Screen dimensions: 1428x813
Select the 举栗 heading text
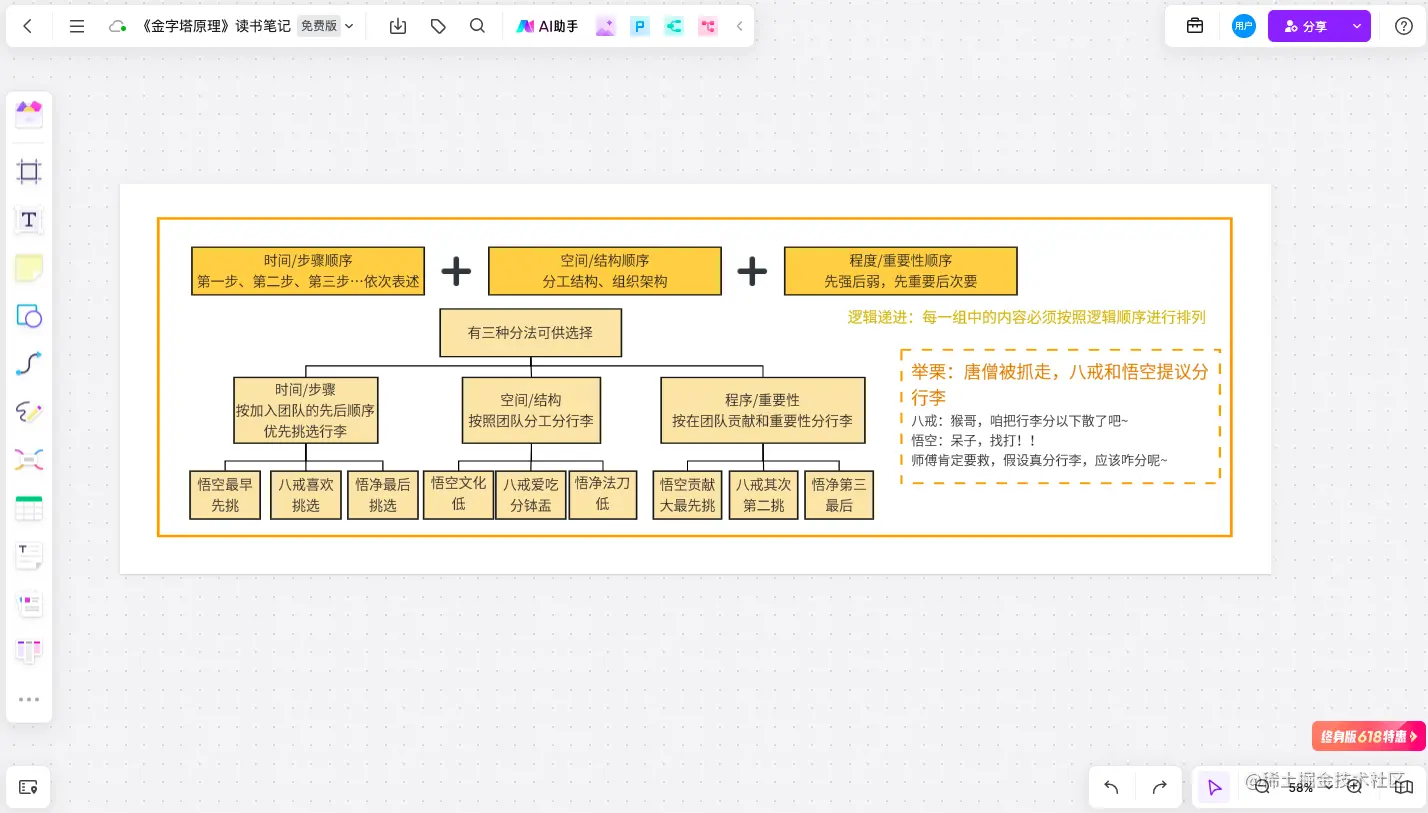click(1060, 384)
